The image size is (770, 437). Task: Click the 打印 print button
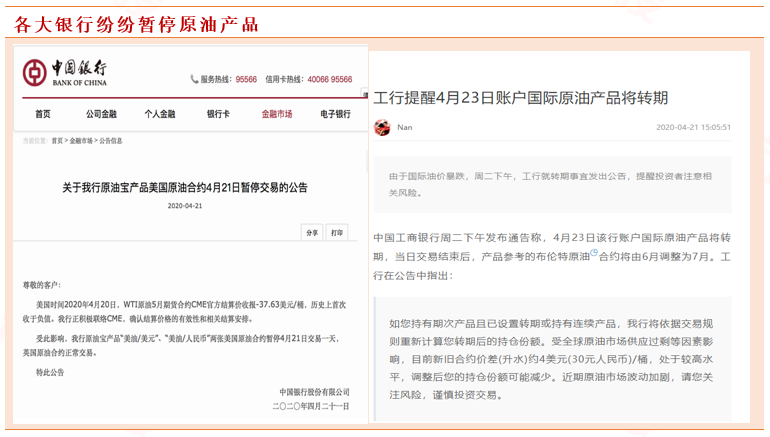coord(337,233)
